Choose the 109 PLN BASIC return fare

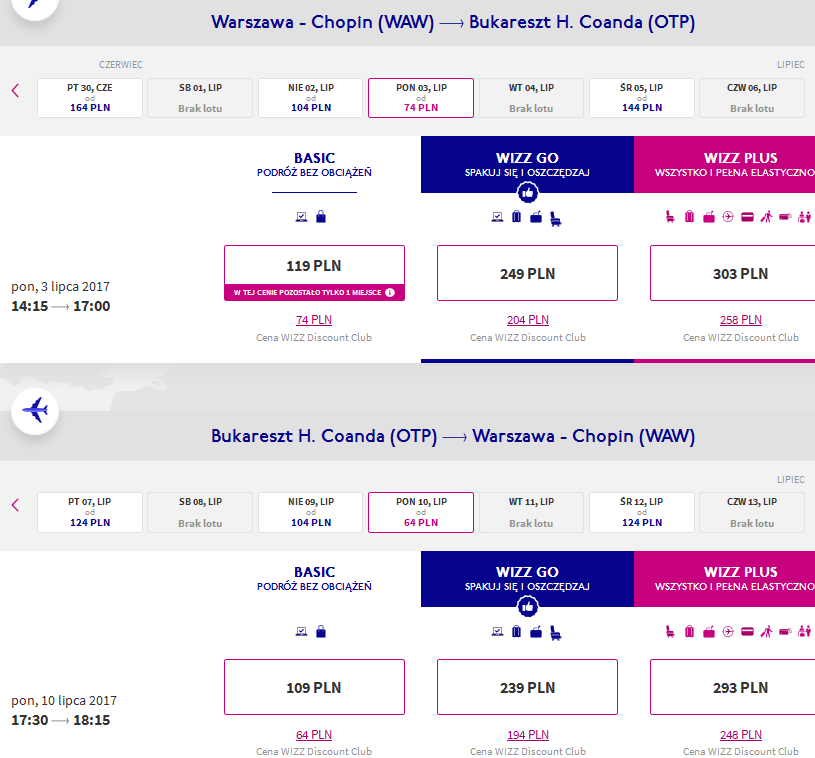pos(314,687)
